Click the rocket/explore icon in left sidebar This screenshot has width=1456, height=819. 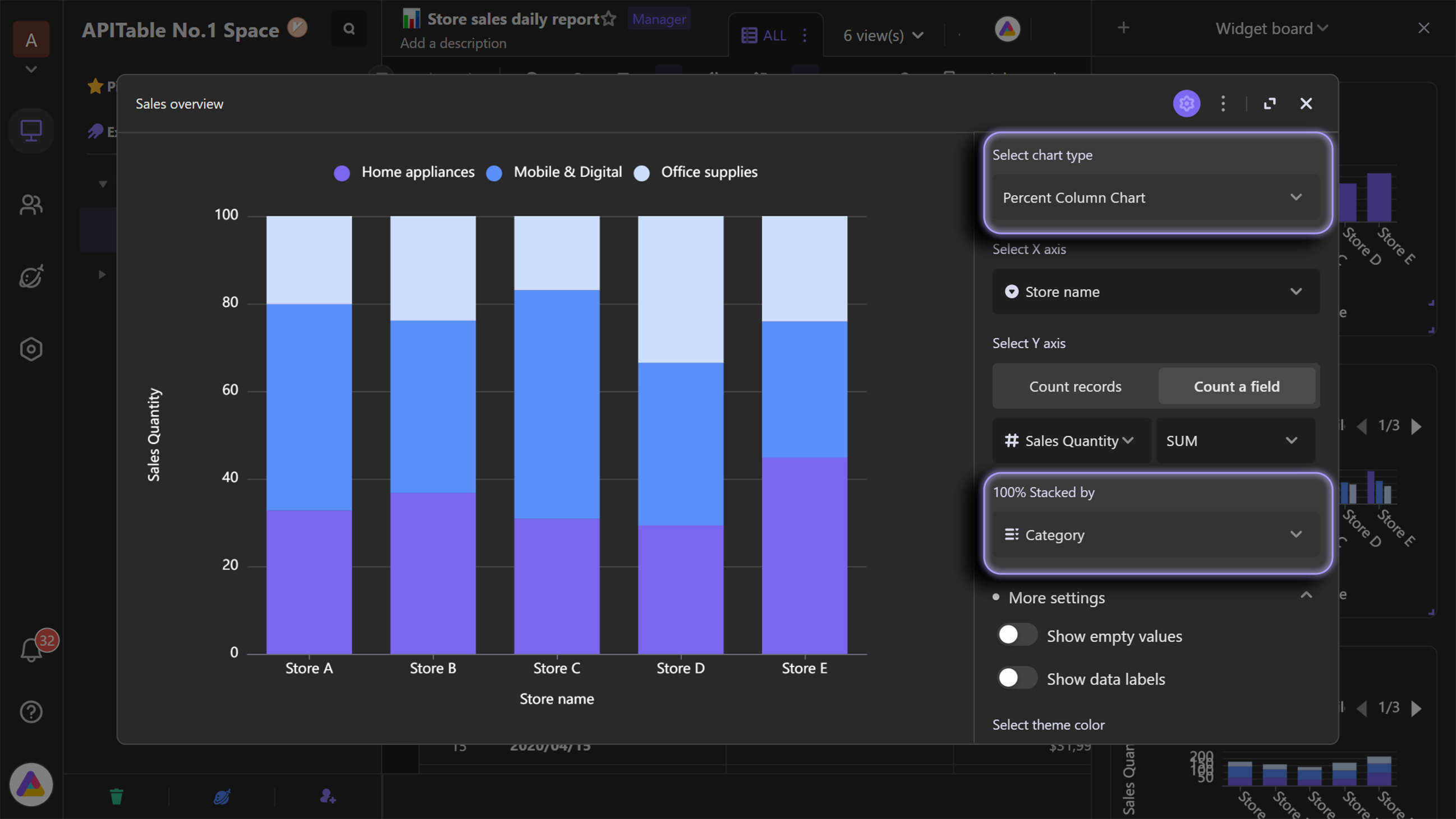tap(30, 277)
